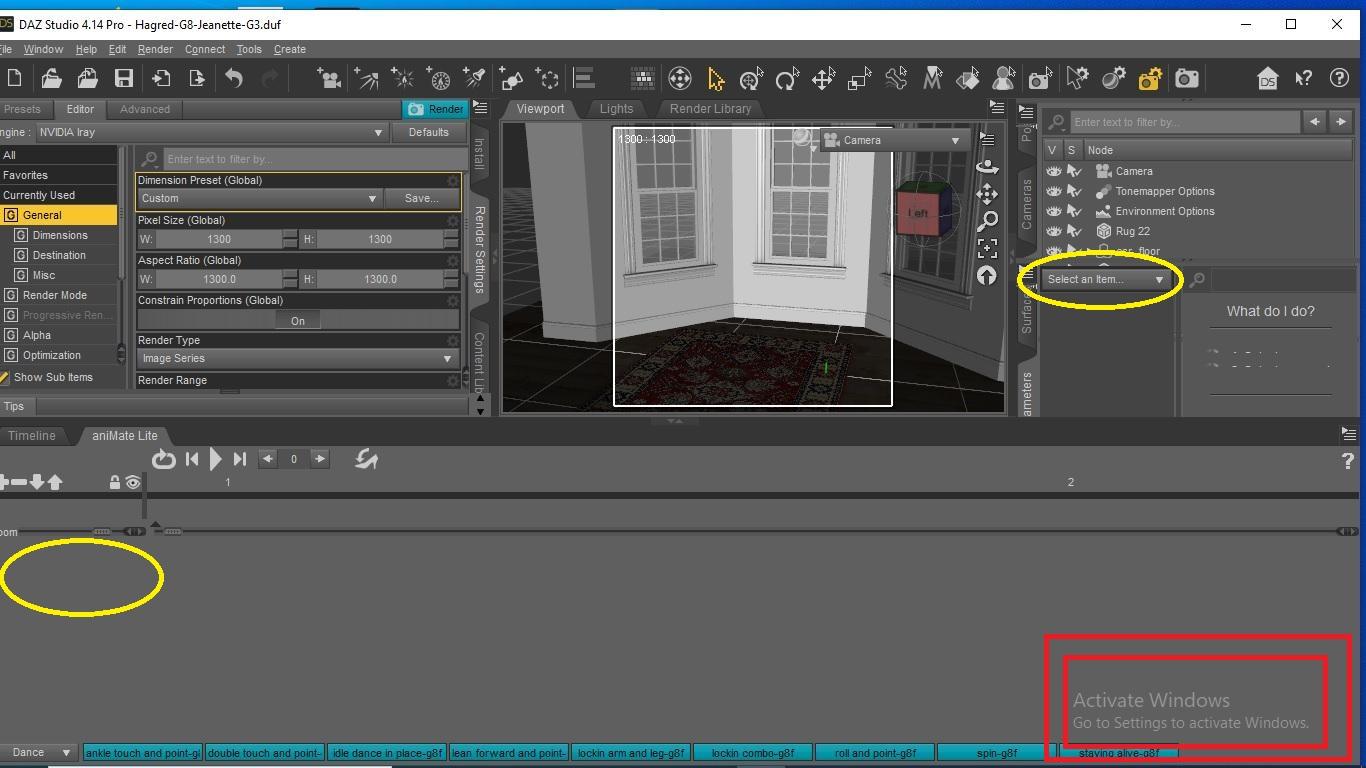Click the Undo arrow icon
The height and width of the screenshot is (768, 1366).
point(234,78)
